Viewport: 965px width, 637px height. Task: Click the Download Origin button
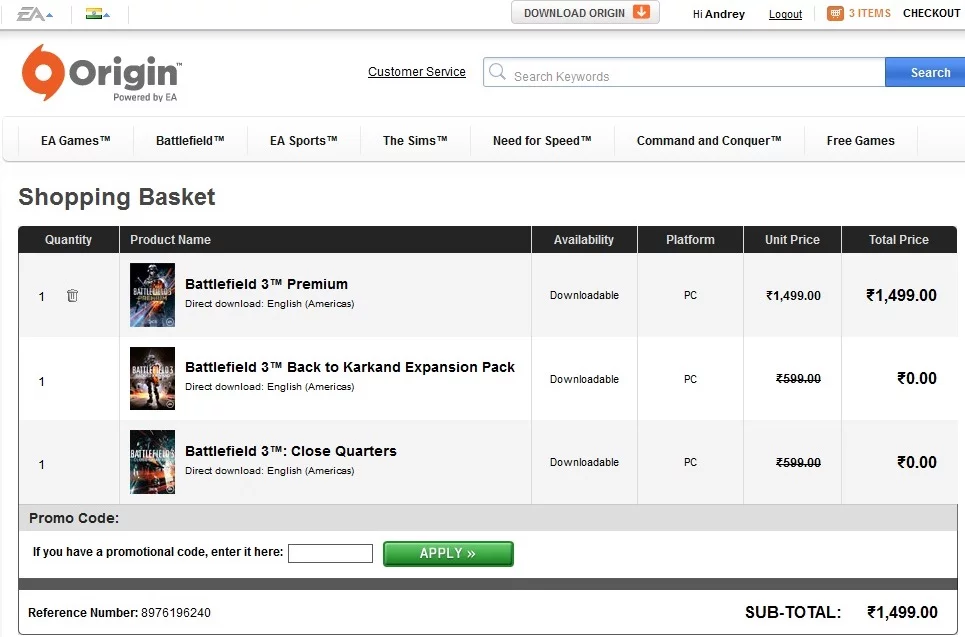[x=585, y=13]
